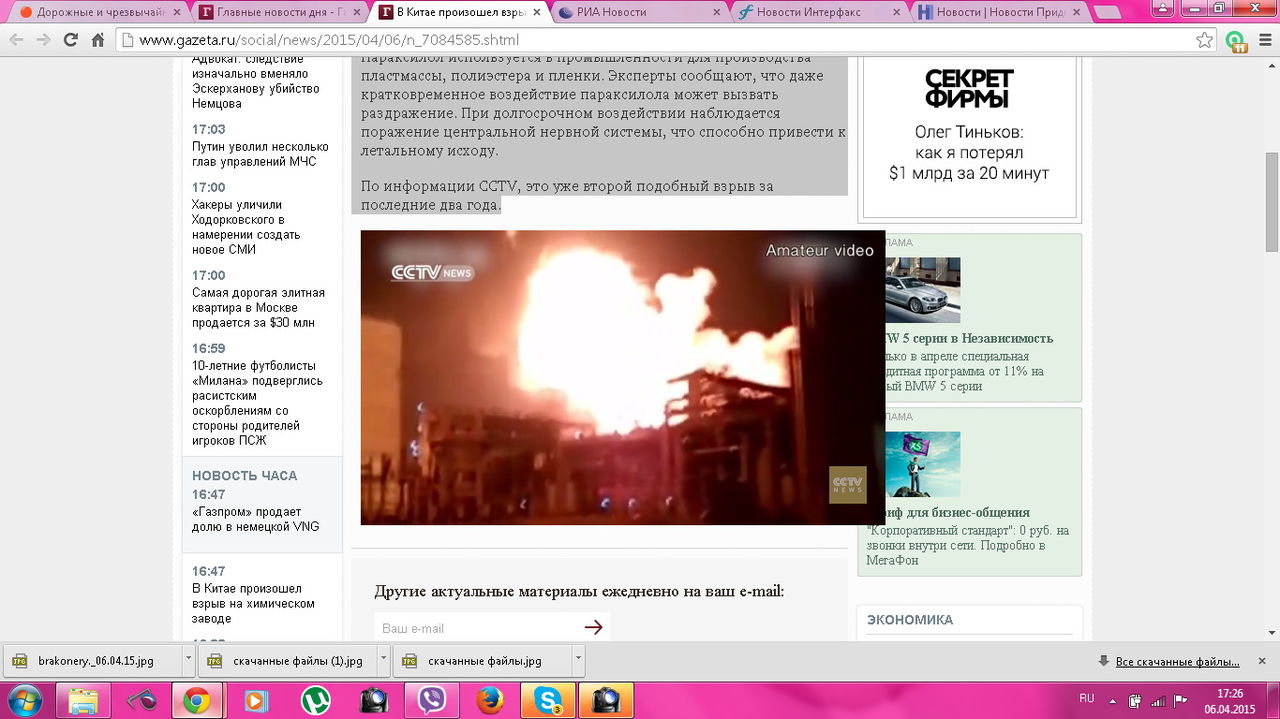Image resolution: width=1280 pixels, height=719 pixels.
Task: Open Самая дорогая элитная квартира news
Action: [258, 308]
